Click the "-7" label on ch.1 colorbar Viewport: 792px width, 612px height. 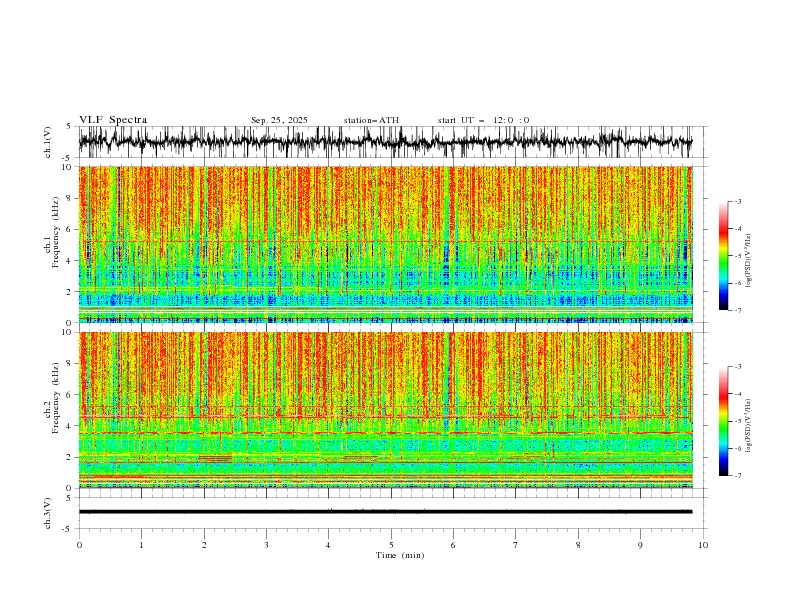tap(737, 310)
